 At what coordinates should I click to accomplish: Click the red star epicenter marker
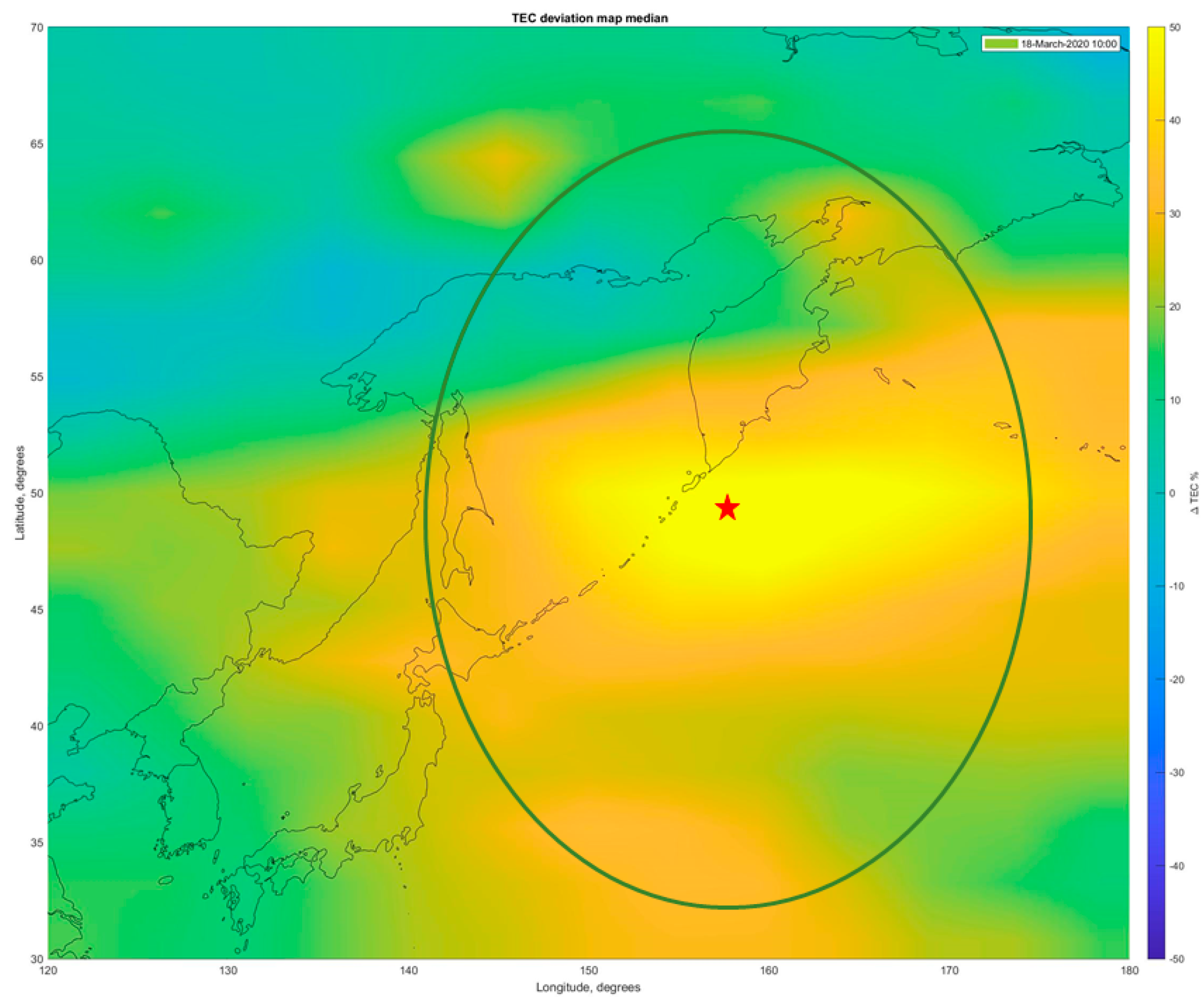[727, 508]
